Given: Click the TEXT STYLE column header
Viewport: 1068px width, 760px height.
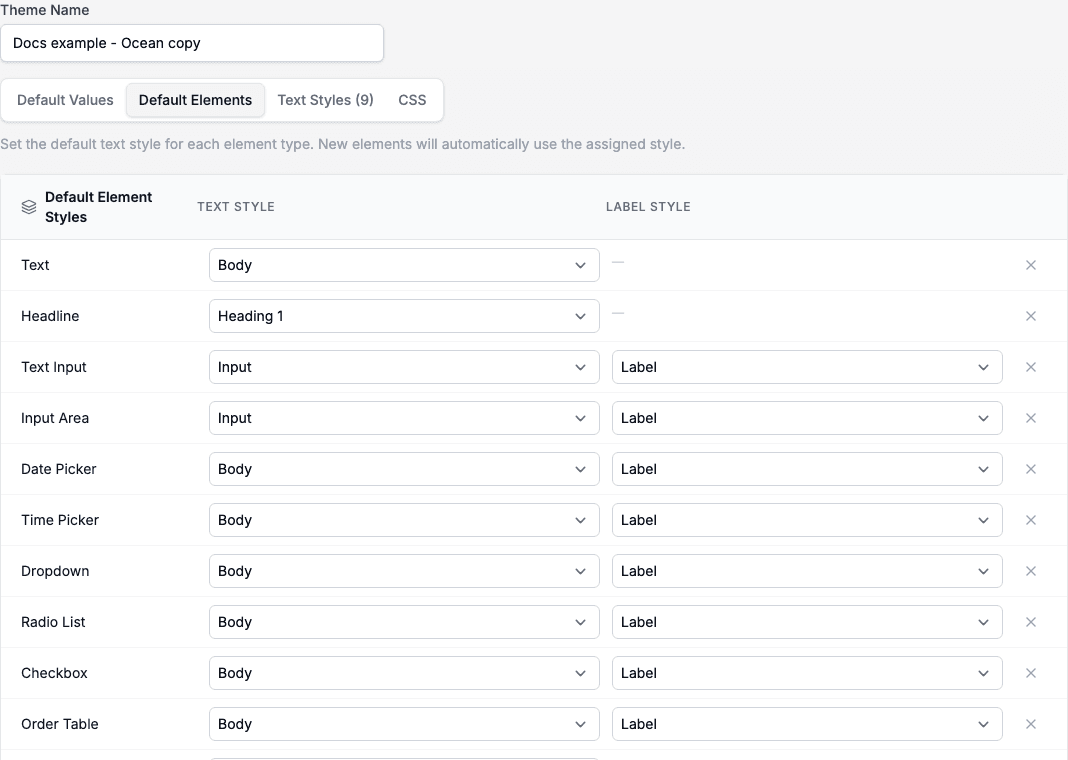Looking at the screenshot, I should pos(236,206).
